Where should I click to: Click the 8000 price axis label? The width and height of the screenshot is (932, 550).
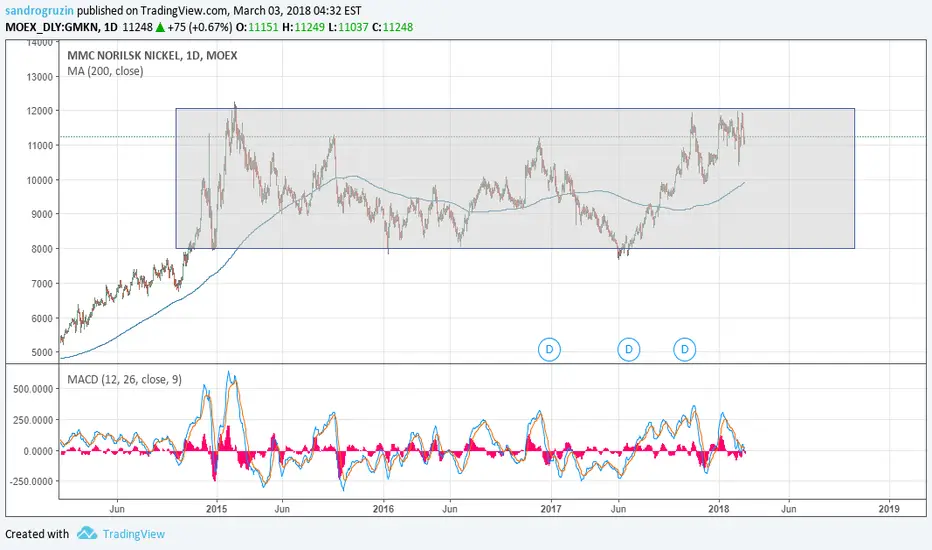pyautogui.click(x=40, y=249)
